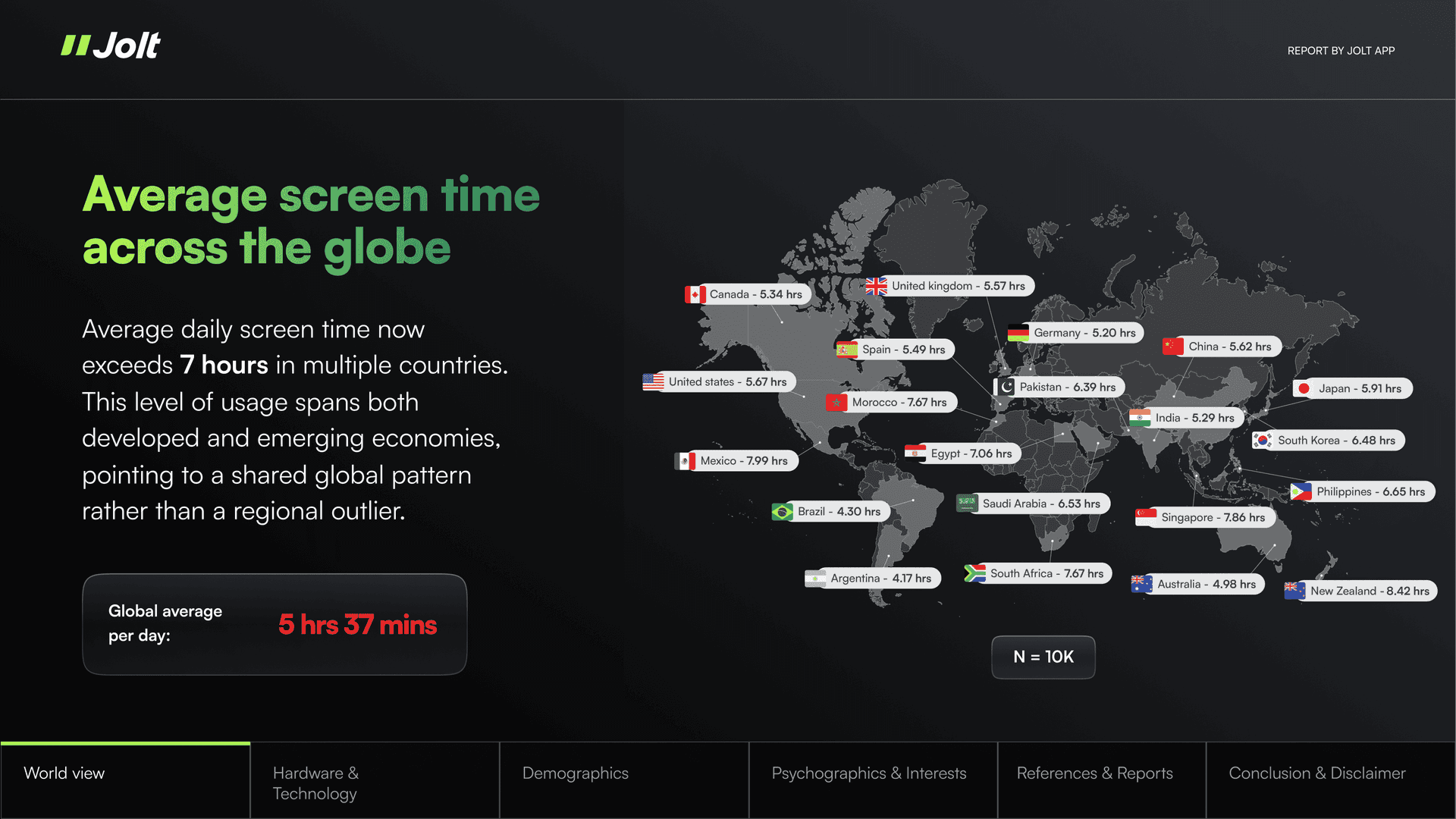Go to References & Reports tab
The width and height of the screenshot is (1456, 819).
click(1094, 773)
